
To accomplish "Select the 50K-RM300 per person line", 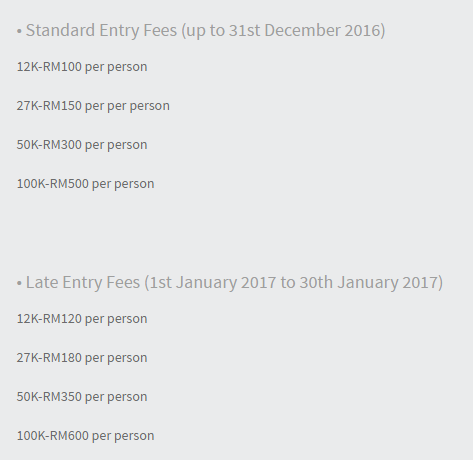I will [x=82, y=145].
